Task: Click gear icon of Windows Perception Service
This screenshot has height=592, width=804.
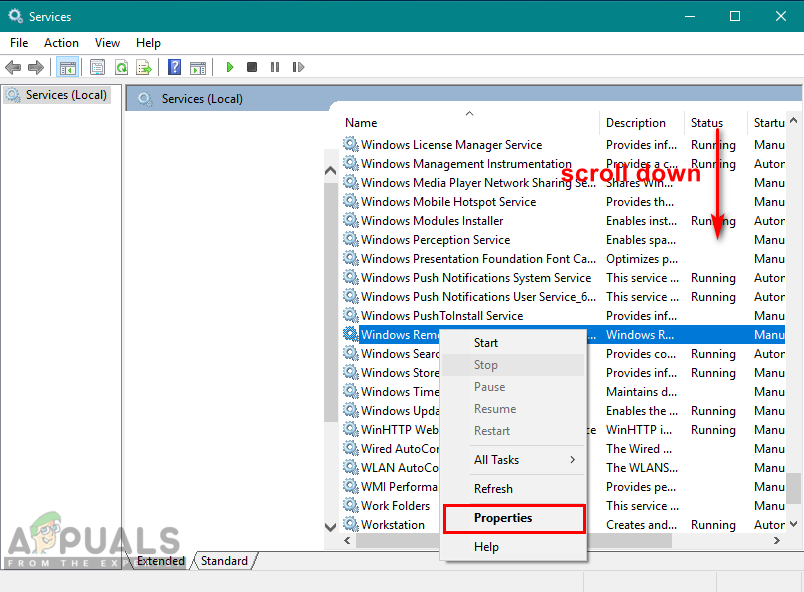Action: (351, 239)
